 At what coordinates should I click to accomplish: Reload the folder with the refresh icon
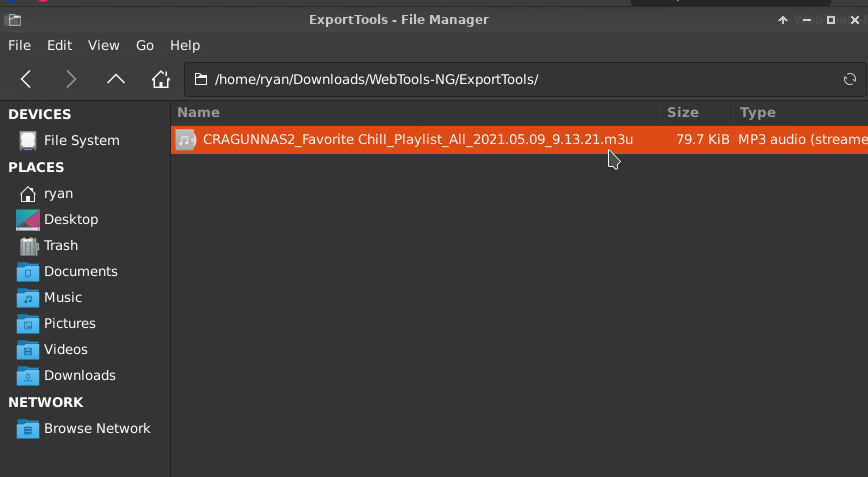pos(850,80)
